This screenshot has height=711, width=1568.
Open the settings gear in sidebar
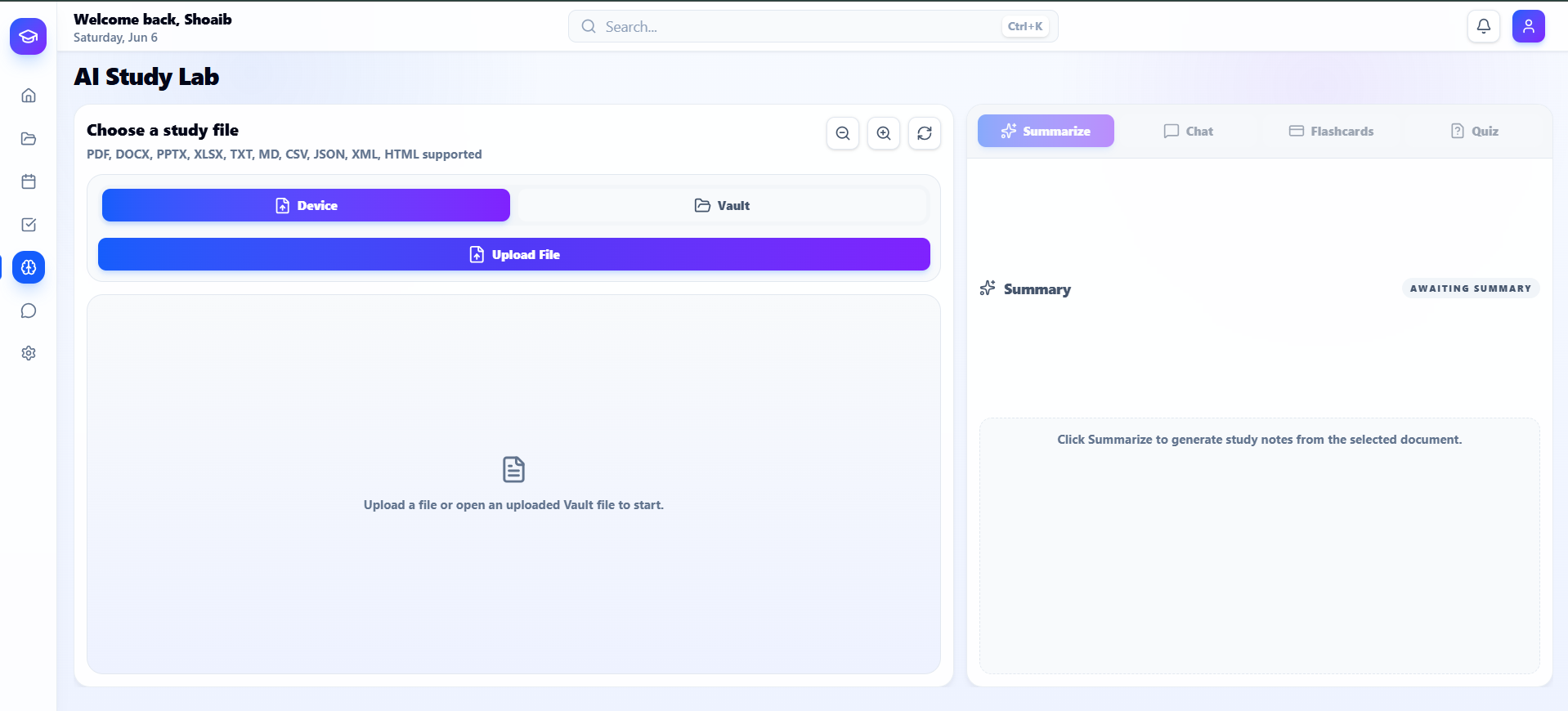(x=29, y=353)
